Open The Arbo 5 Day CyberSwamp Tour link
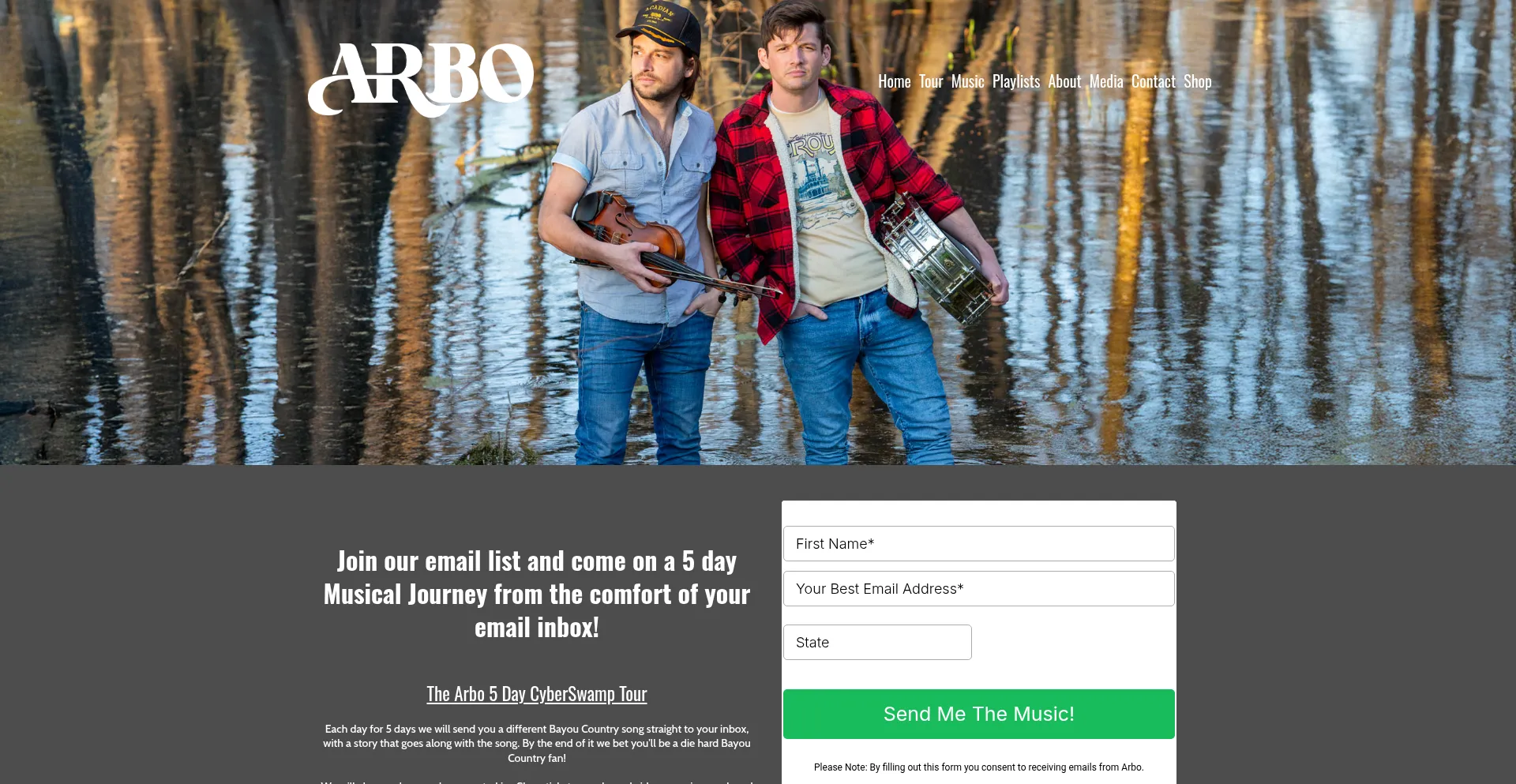Viewport: 1516px width, 784px height. tap(537, 694)
